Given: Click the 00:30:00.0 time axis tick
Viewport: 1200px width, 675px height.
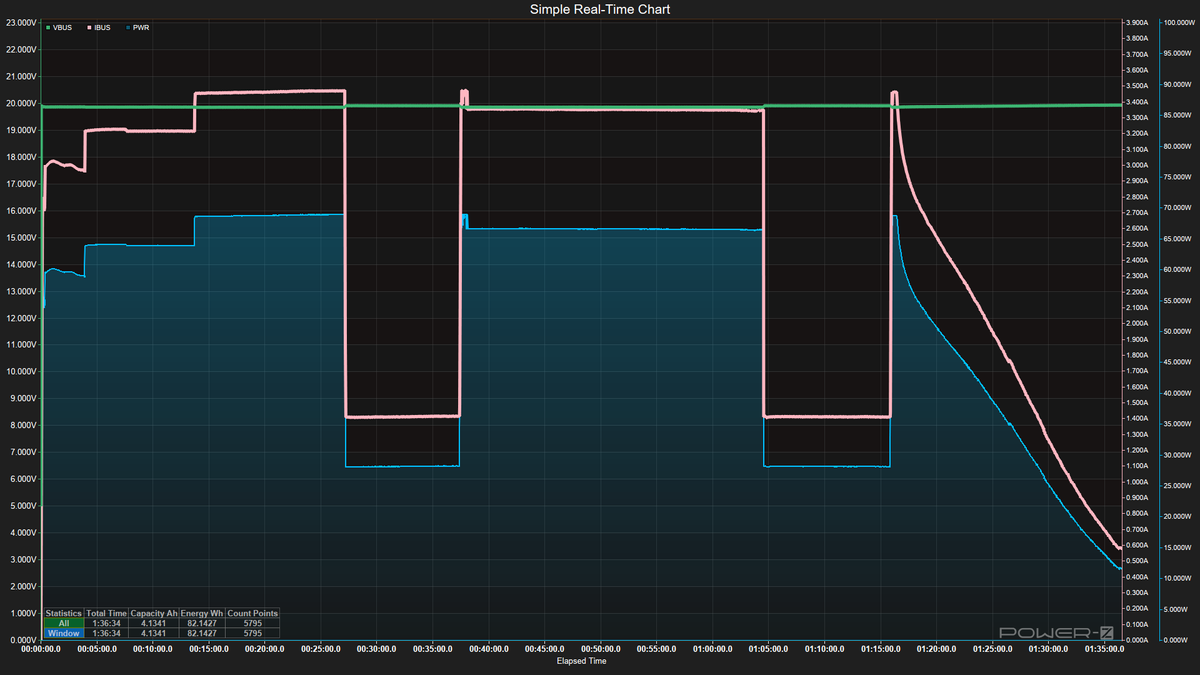Looking at the screenshot, I should click(x=379, y=649).
